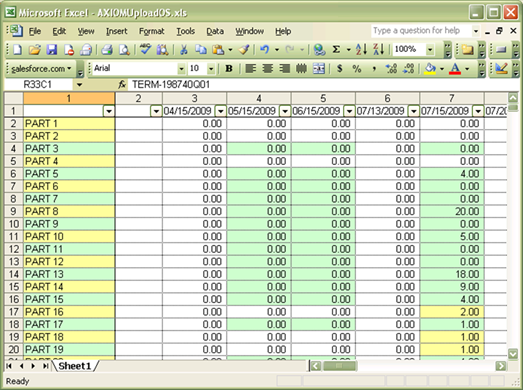The height and width of the screenshot is (390, 523).
Task: Paste from clipboard
Action: pyautogui.click(x=218, y=50)
